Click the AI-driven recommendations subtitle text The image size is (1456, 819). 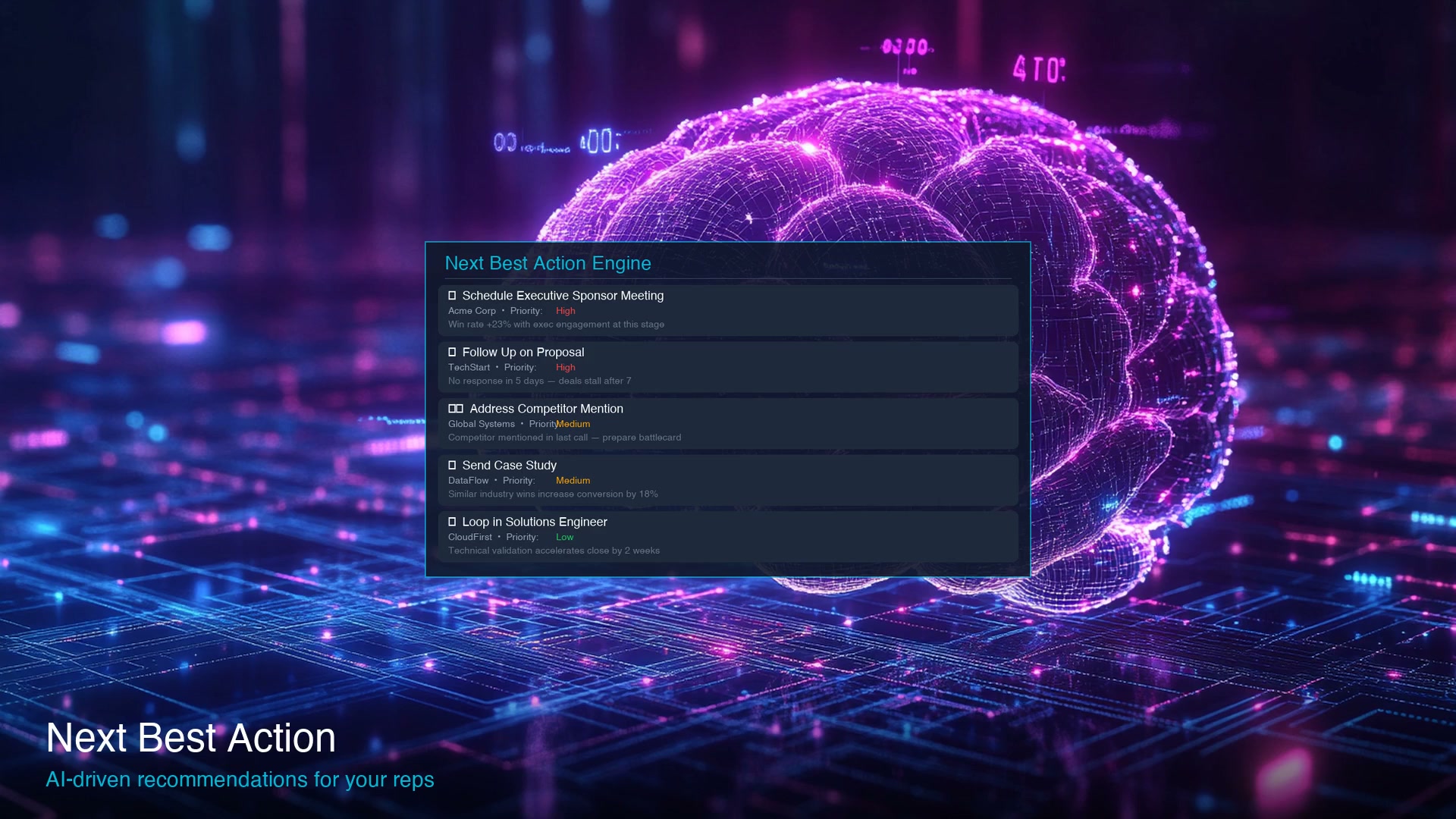240,780
